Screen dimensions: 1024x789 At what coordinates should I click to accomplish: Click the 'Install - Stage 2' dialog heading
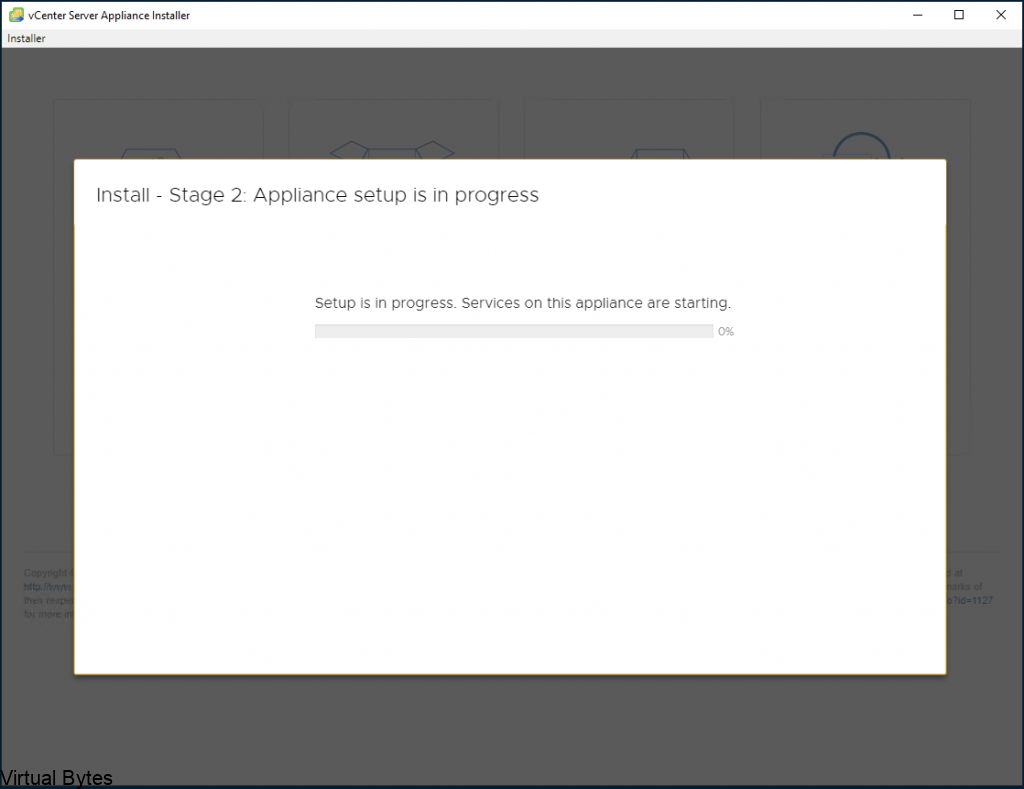317,195
